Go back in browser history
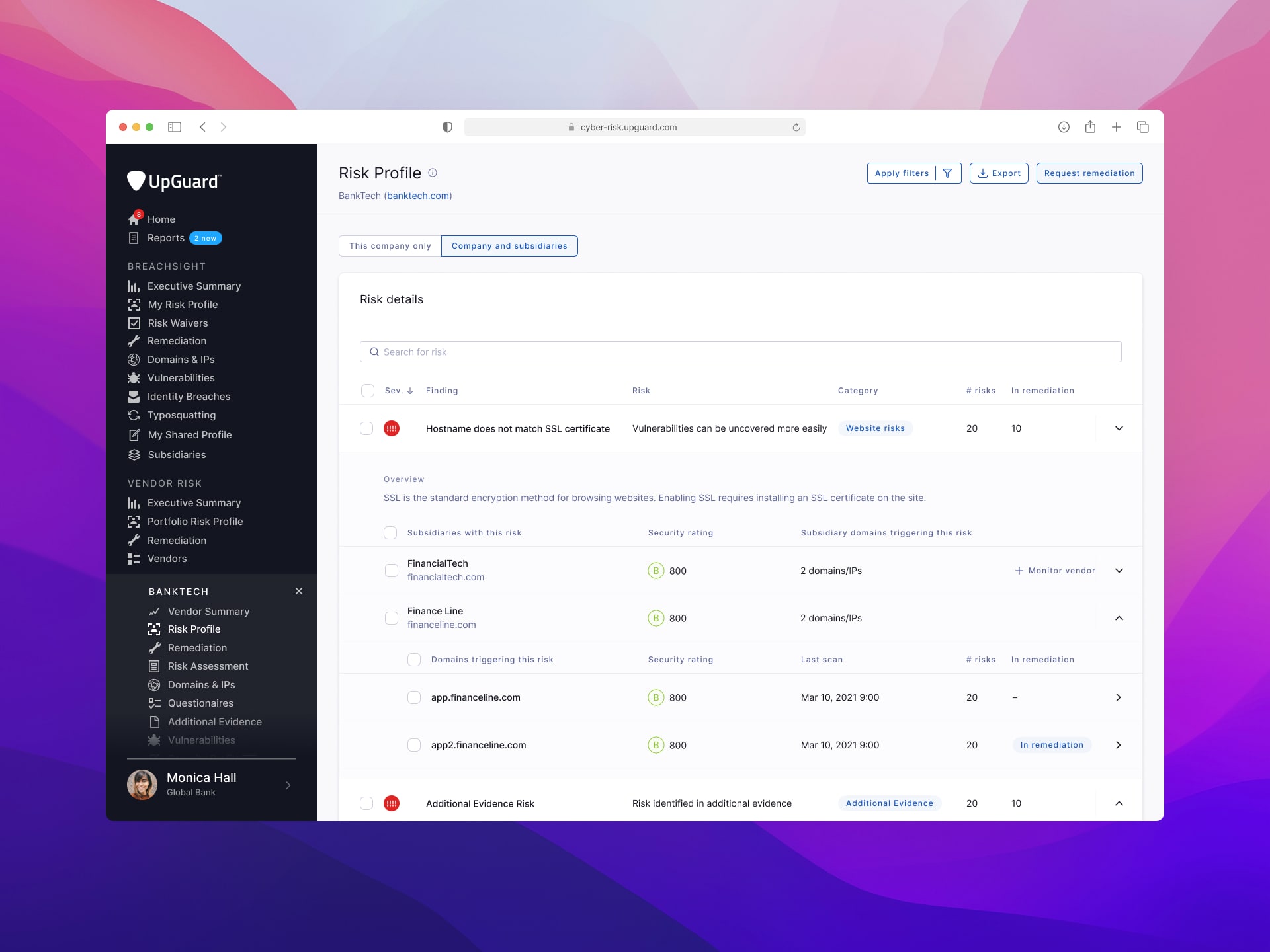The height and width of the screenshot is (952, 1270). click(202, 127)
